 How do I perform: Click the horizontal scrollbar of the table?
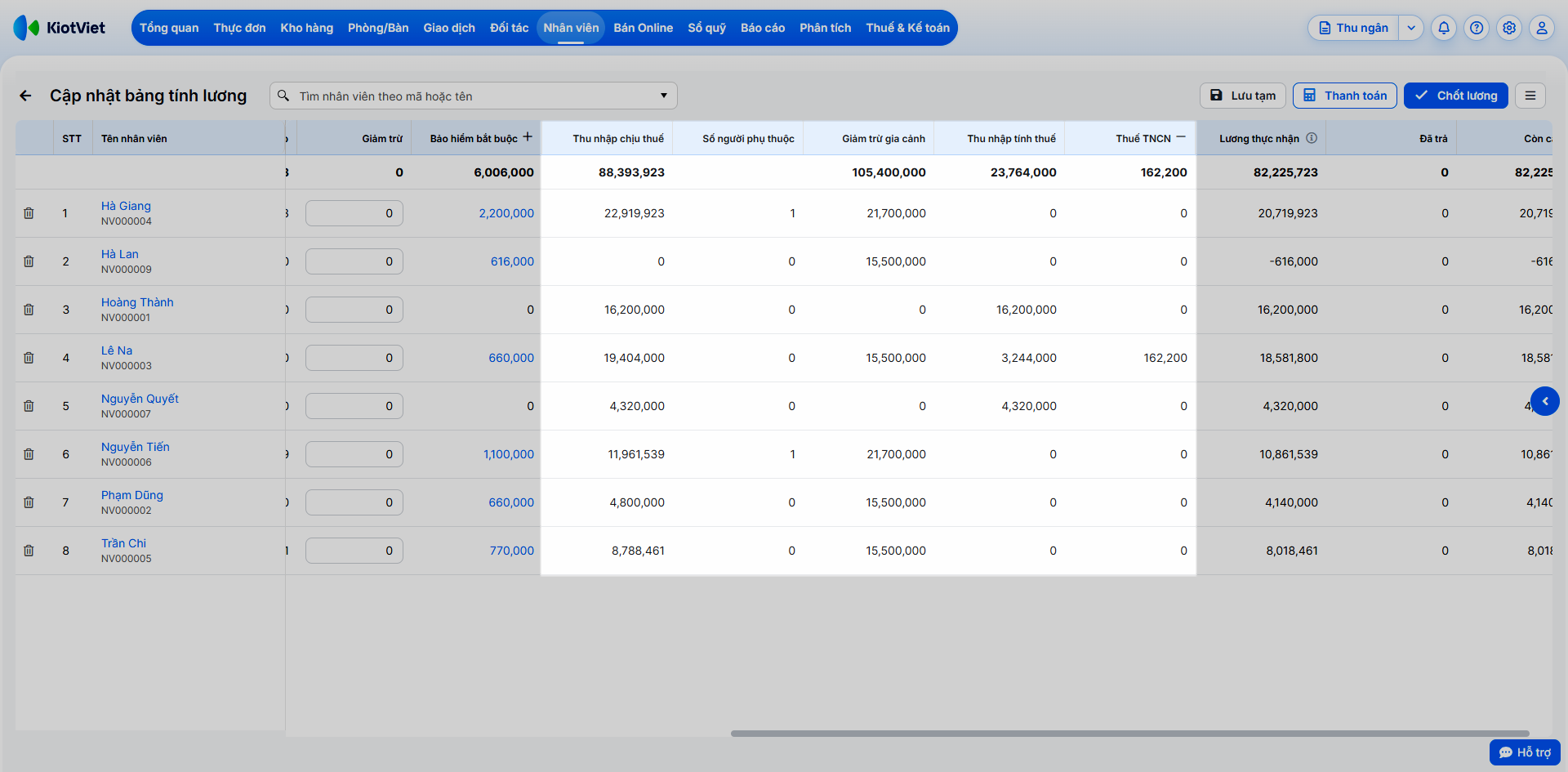[x=1129, y=734]
